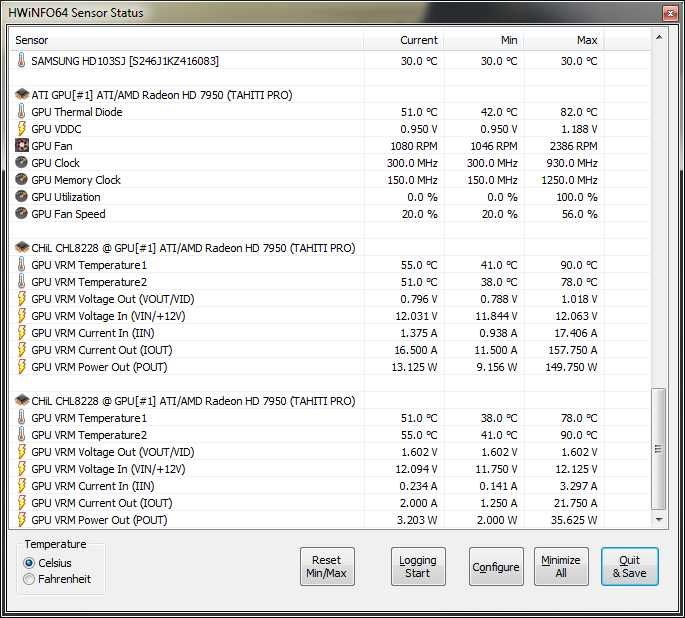Click thermometer icon beside VRM Temperature1 51.0 °C current
This screenshot has height=618, width=685.
[x=21, y=418]
